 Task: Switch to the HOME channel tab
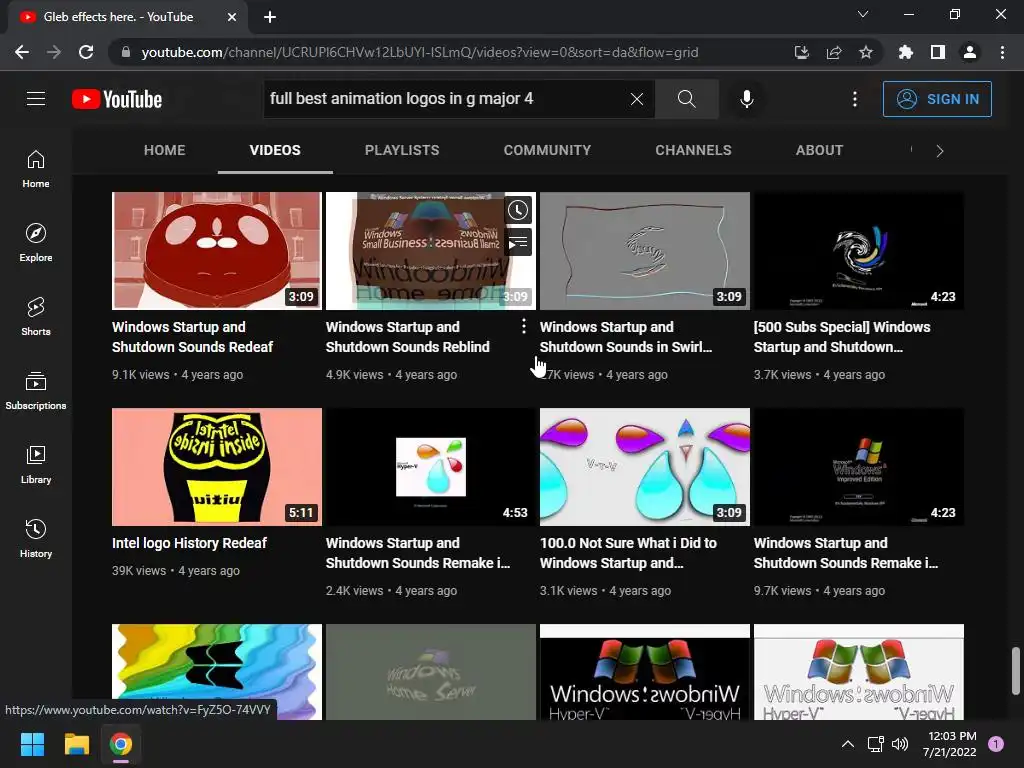click(x=165, y=150)
